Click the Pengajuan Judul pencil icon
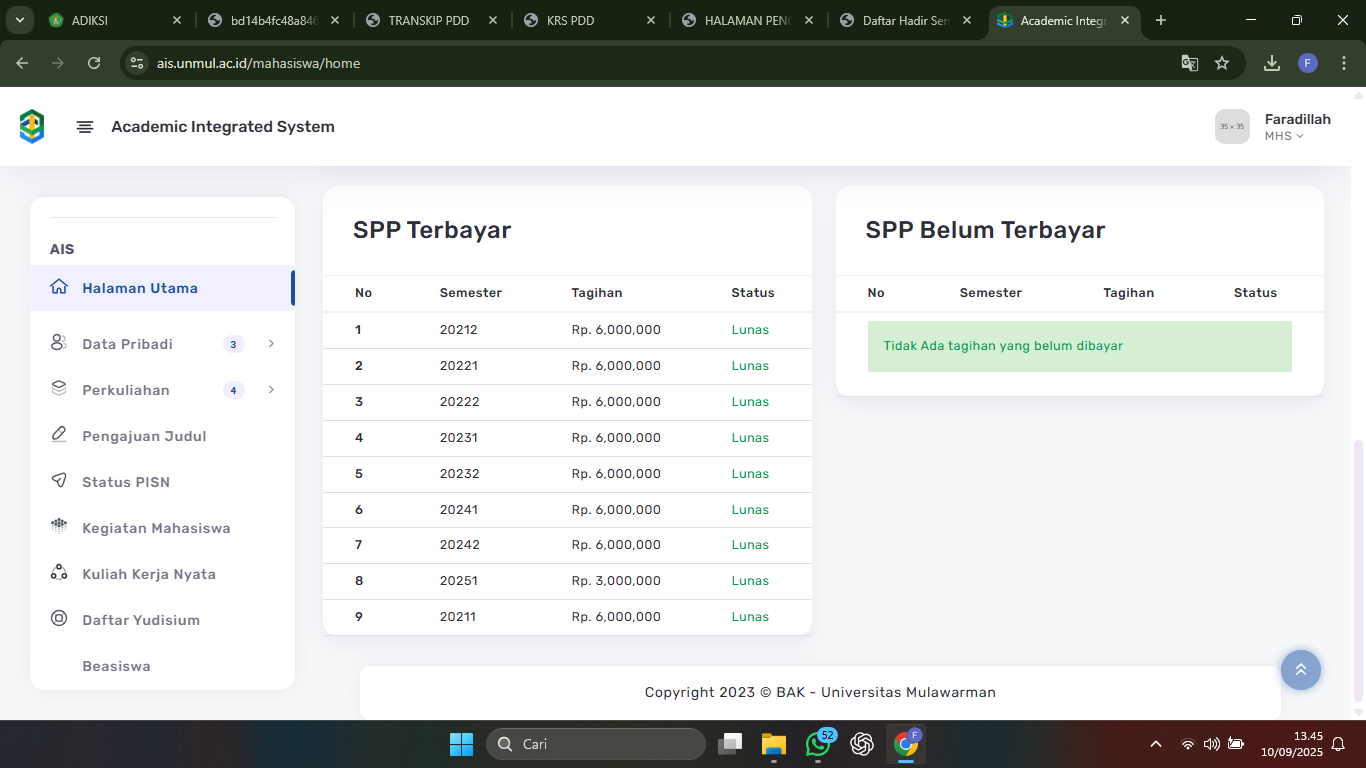 click(59, 435)
